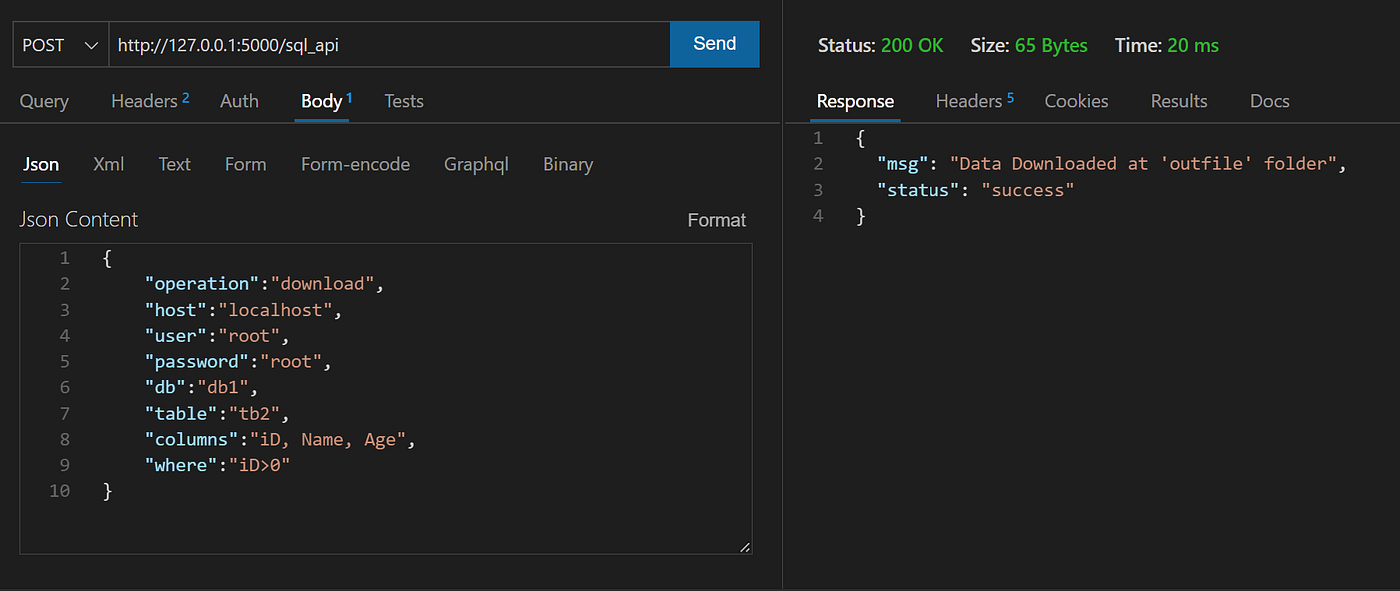The width and height of the screenshot is (1400, 591).
Task: View the Cookies tab
Action: [1076, 101]
